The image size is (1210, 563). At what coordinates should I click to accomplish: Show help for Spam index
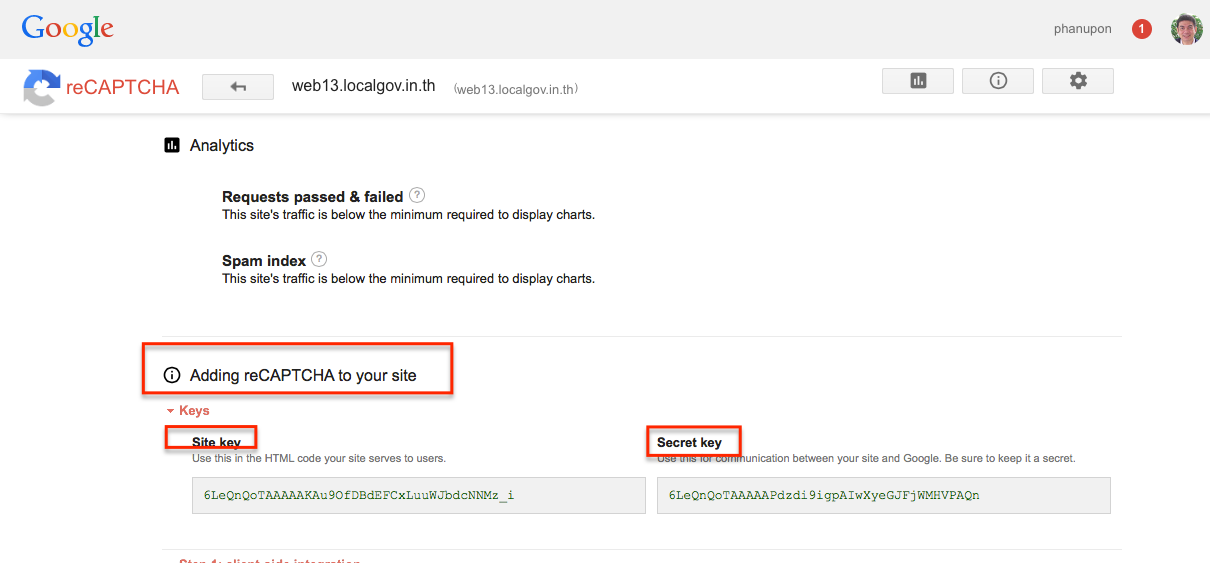tap(319, 260)
